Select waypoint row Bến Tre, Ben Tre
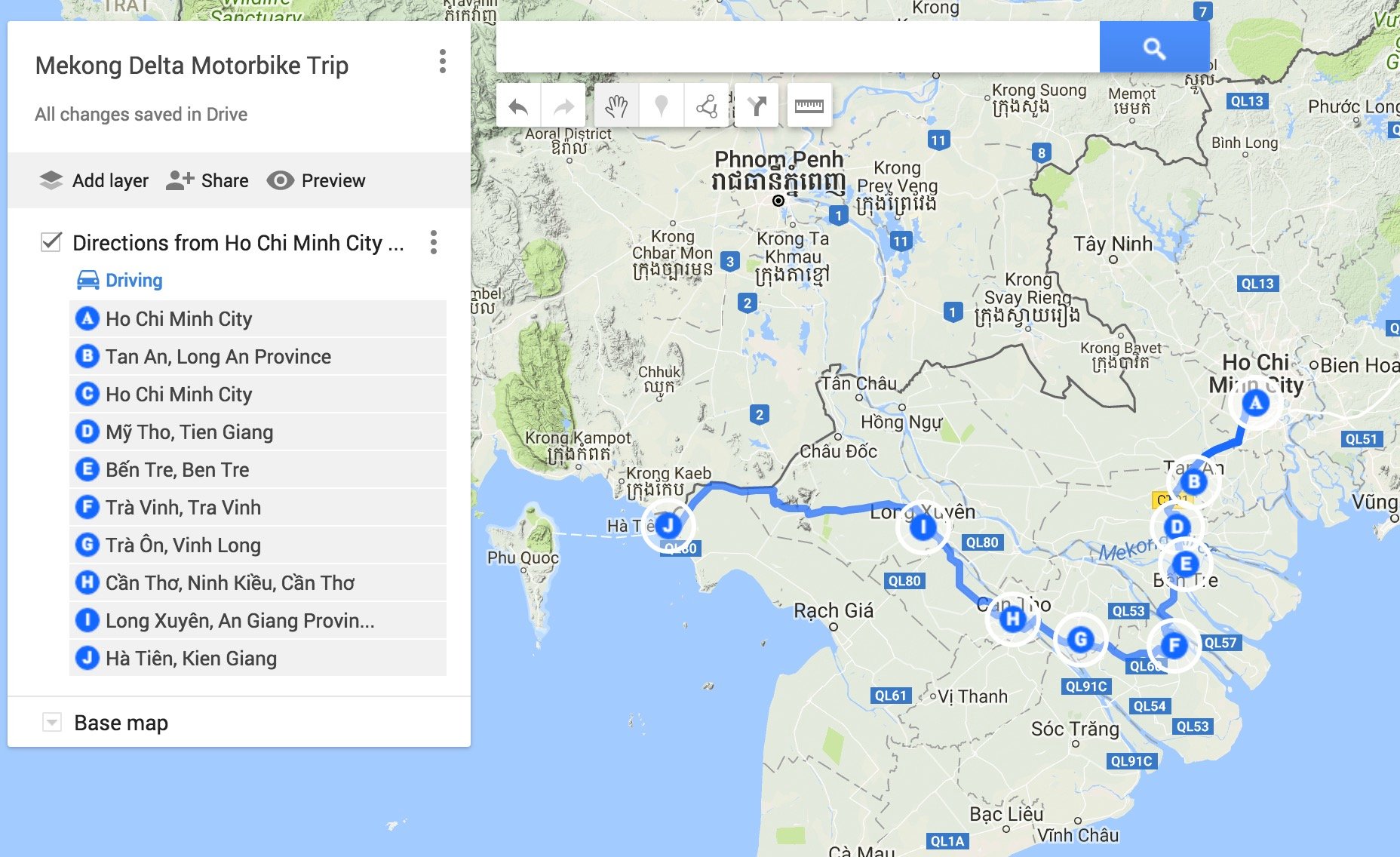1400x857 pixels. tap(258, 469)
